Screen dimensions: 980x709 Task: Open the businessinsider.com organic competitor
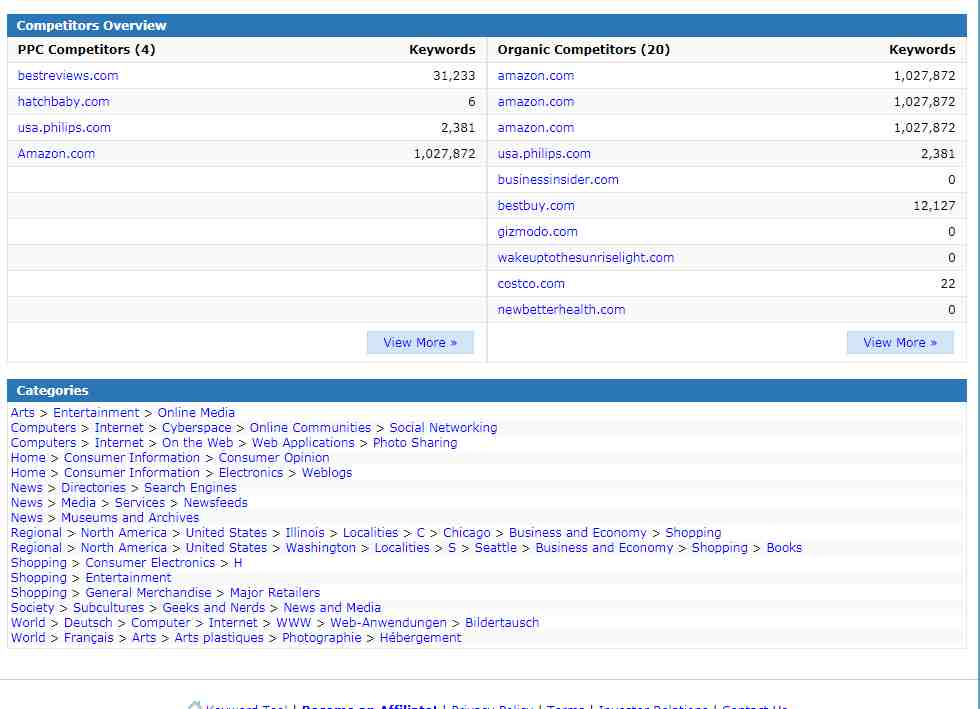pyautogui.click(x=558, y=179)
